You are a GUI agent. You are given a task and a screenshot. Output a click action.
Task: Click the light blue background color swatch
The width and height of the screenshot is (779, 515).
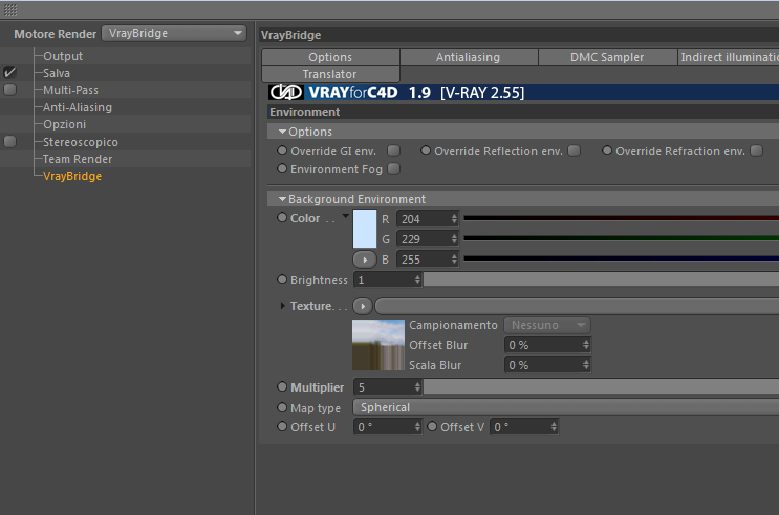(x=364, y=229)
